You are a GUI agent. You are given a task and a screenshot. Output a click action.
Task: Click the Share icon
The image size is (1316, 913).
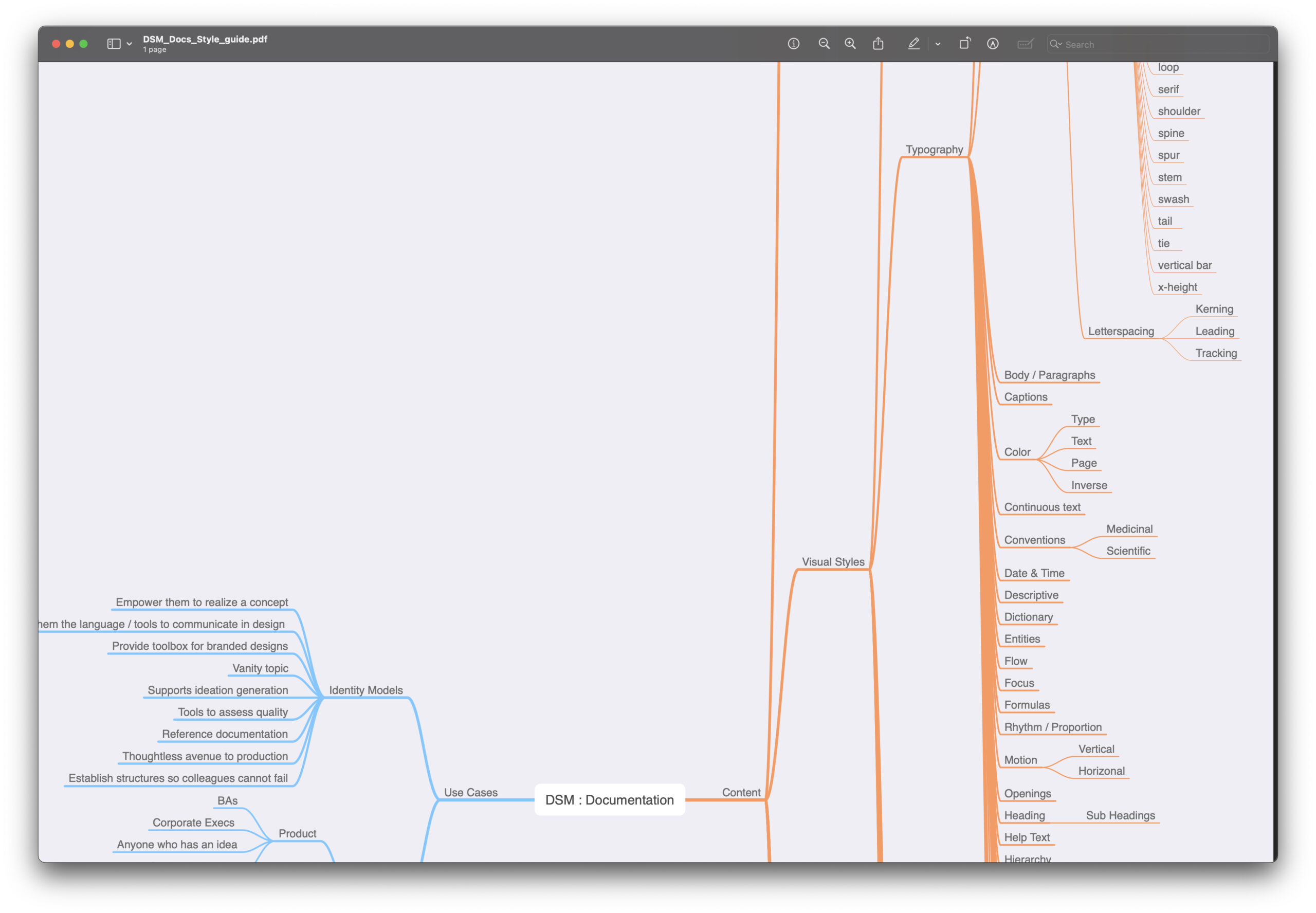click(878, 44)
